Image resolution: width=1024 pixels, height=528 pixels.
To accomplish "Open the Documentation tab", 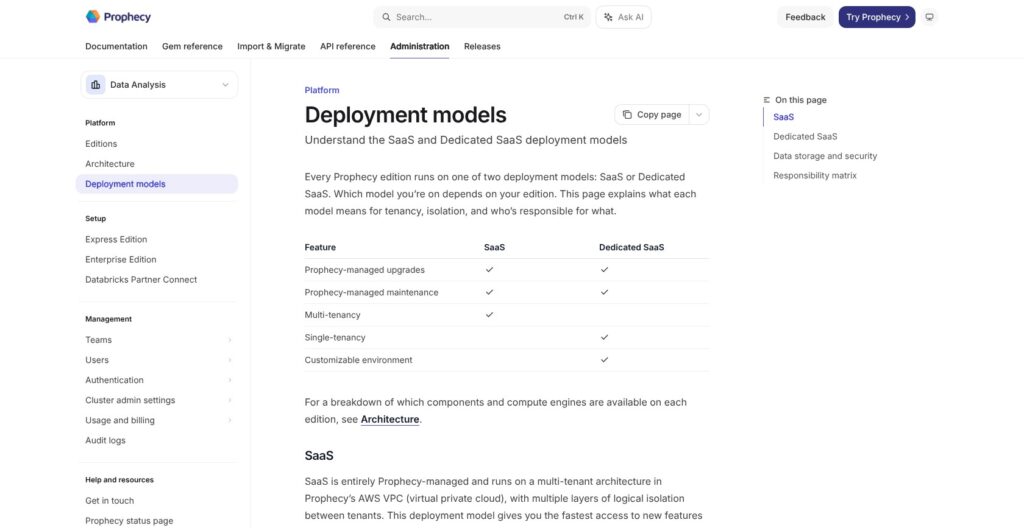I will (116, 46).
